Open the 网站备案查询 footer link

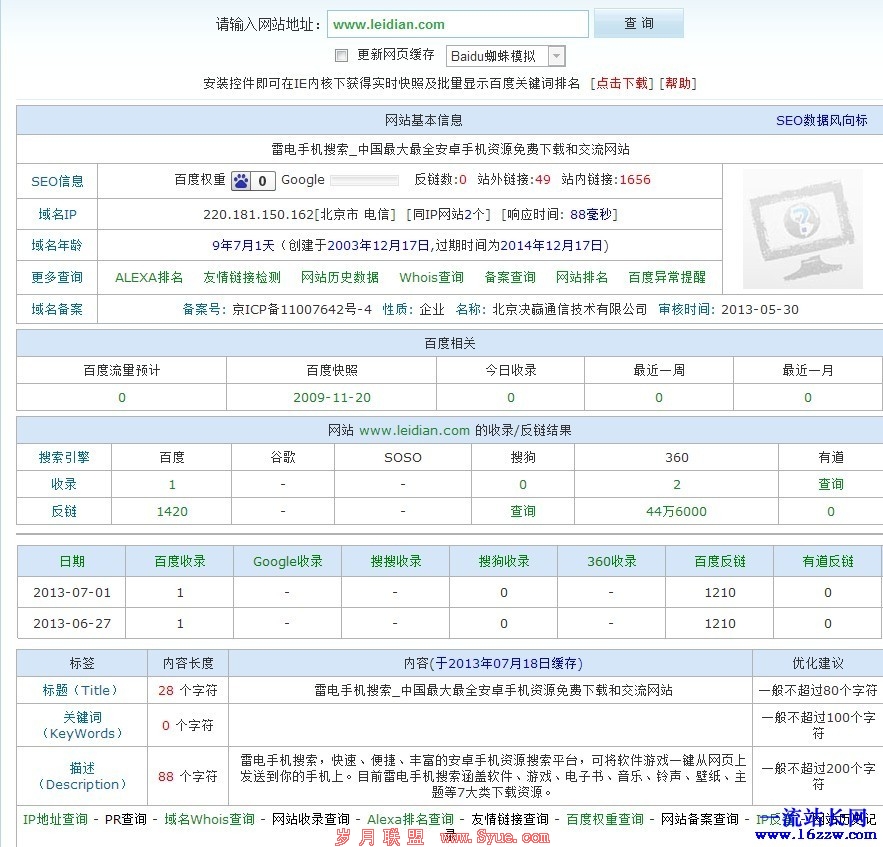pos(699,819)
